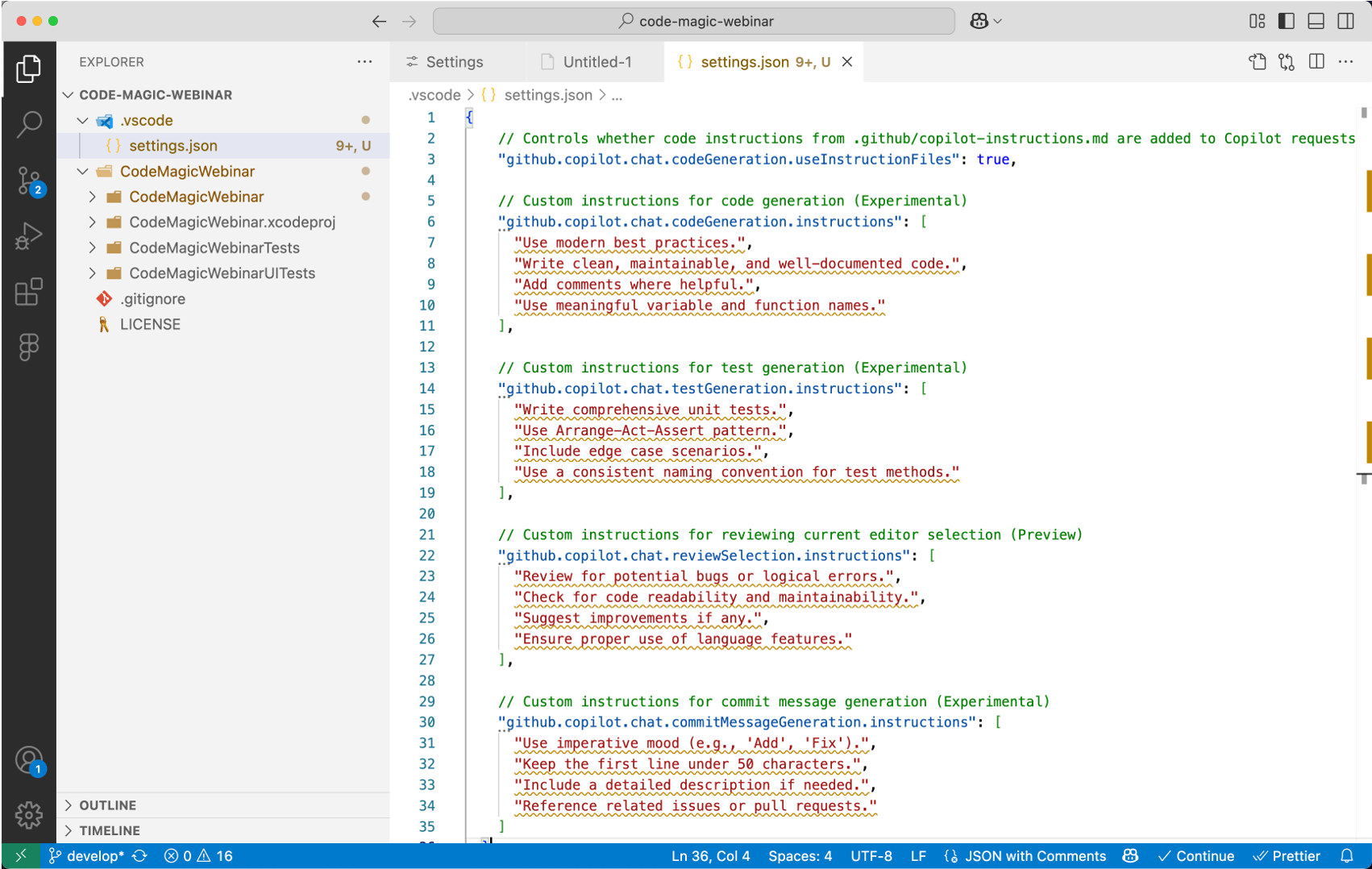The height and width of the screenshot is (869, 1372).
Task: Toggle the primary side bar
Action: tap(1287, 21)
